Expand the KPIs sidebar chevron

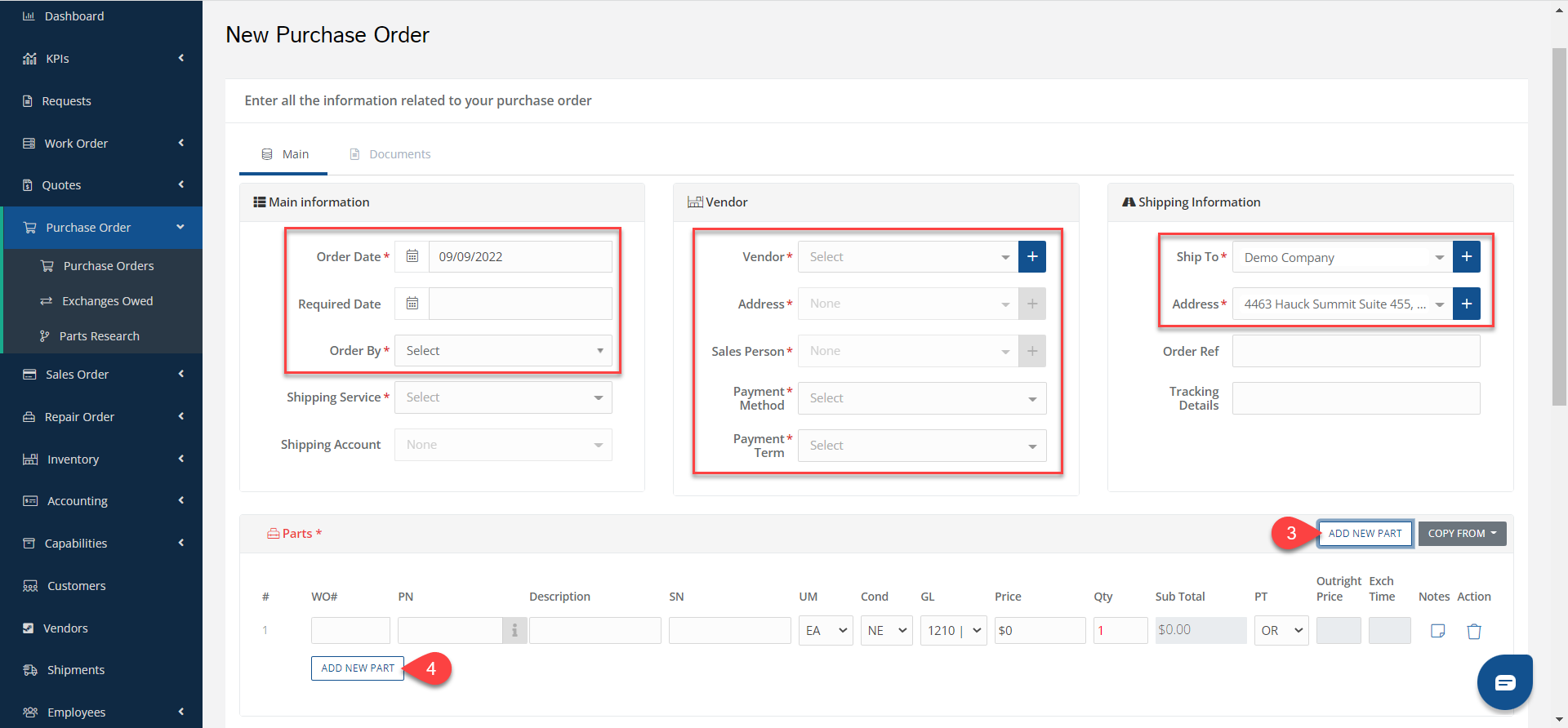[181, 58]
